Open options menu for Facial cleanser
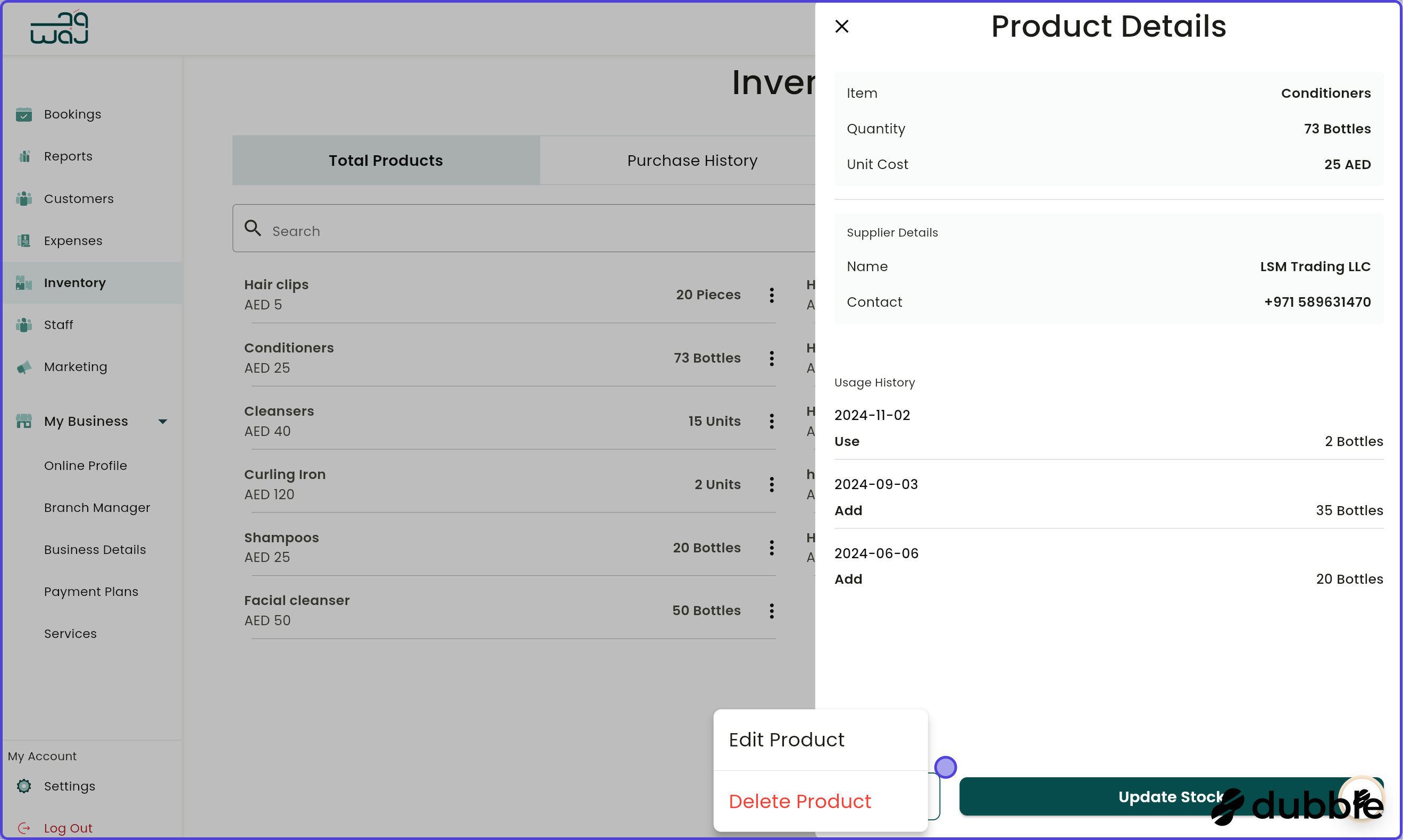 tap(771, 611)
